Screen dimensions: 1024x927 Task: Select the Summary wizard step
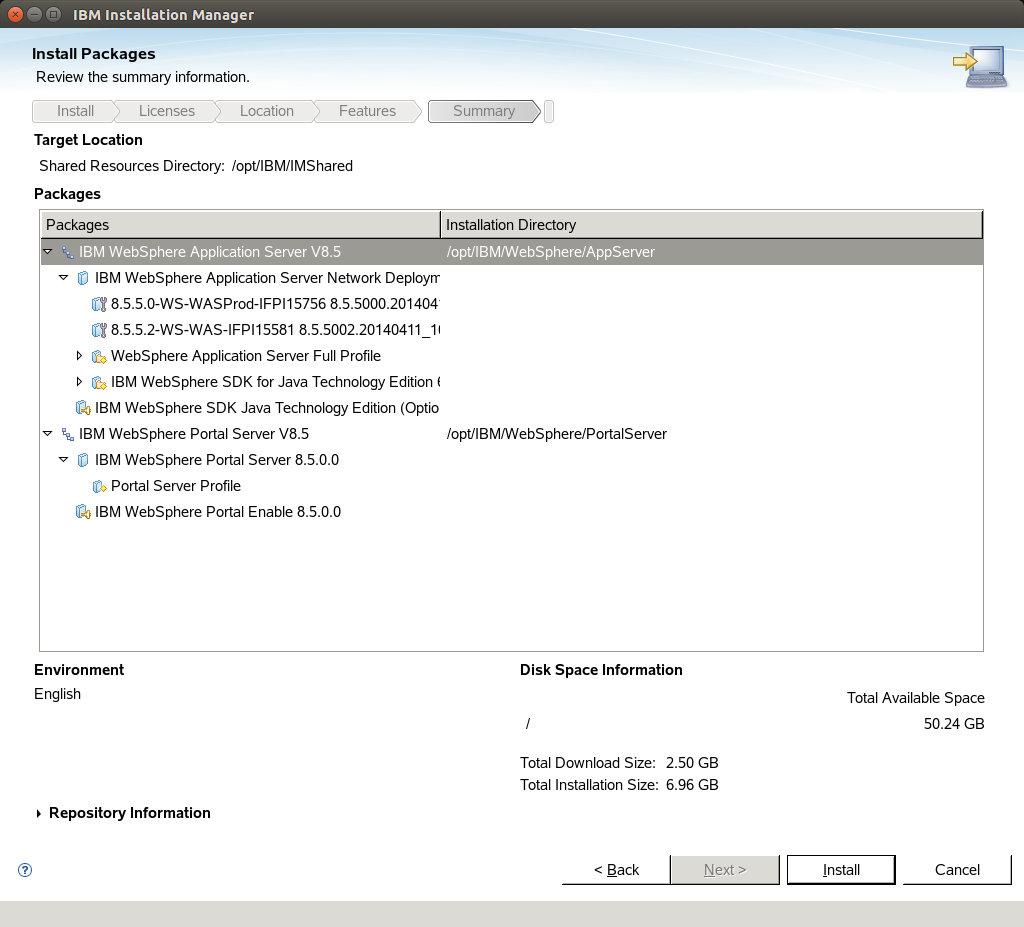(x=484, y=111)
